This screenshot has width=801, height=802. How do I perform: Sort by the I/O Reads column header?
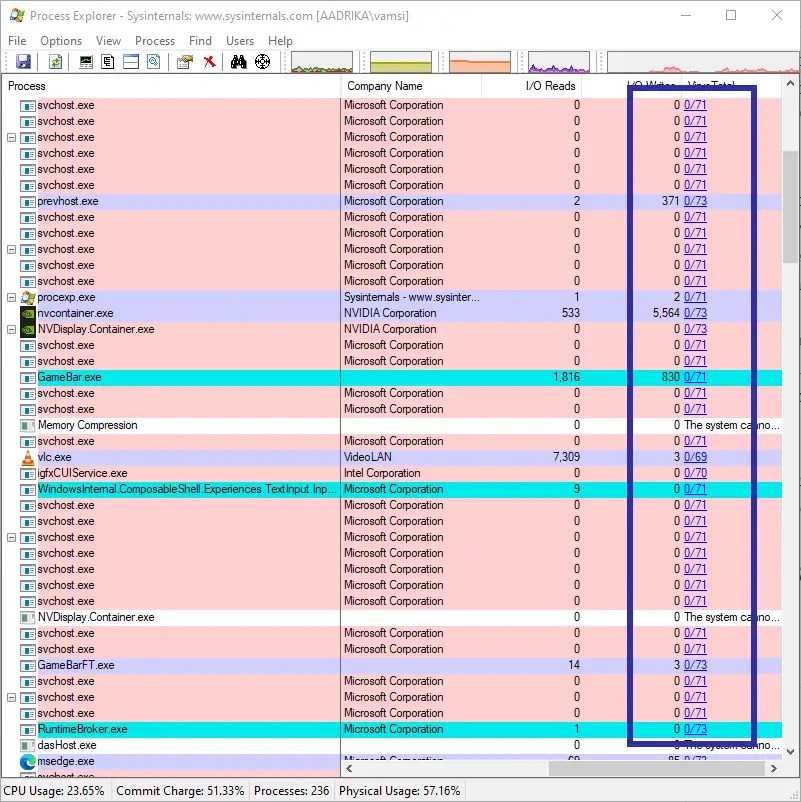[x=531, y=86]
